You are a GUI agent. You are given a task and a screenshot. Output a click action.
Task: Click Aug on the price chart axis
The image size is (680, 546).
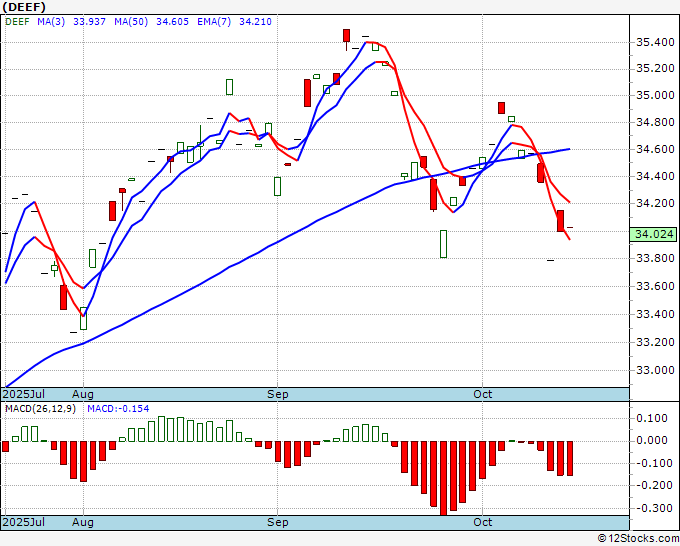pyautogui.click(x=83, y=394)
